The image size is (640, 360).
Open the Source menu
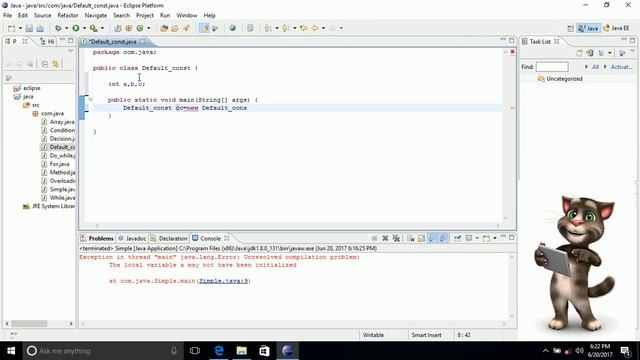click(42, 16)
